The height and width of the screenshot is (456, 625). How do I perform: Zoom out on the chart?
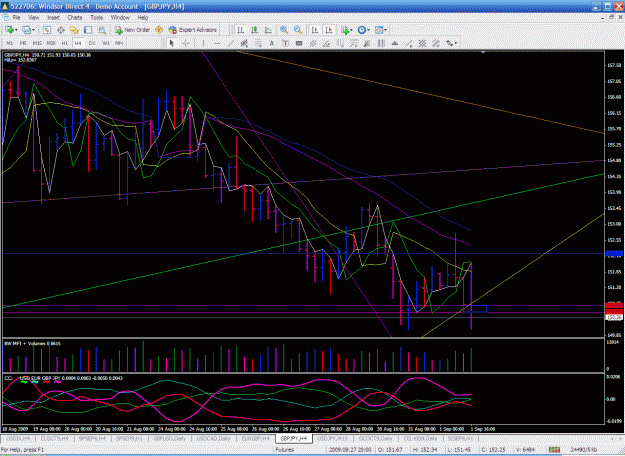298,30
